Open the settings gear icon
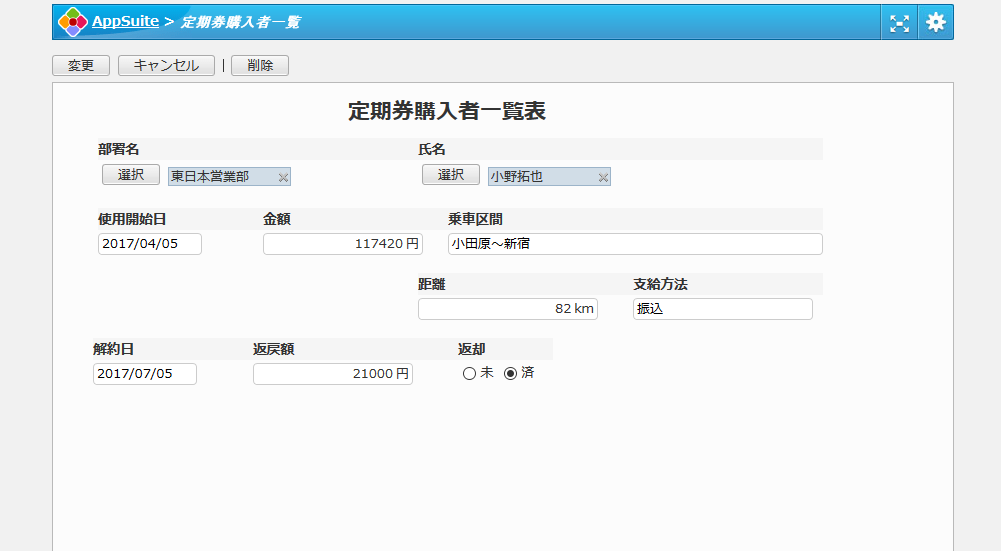The width and height of the screenshot is (1001, 551). [935, 22]
